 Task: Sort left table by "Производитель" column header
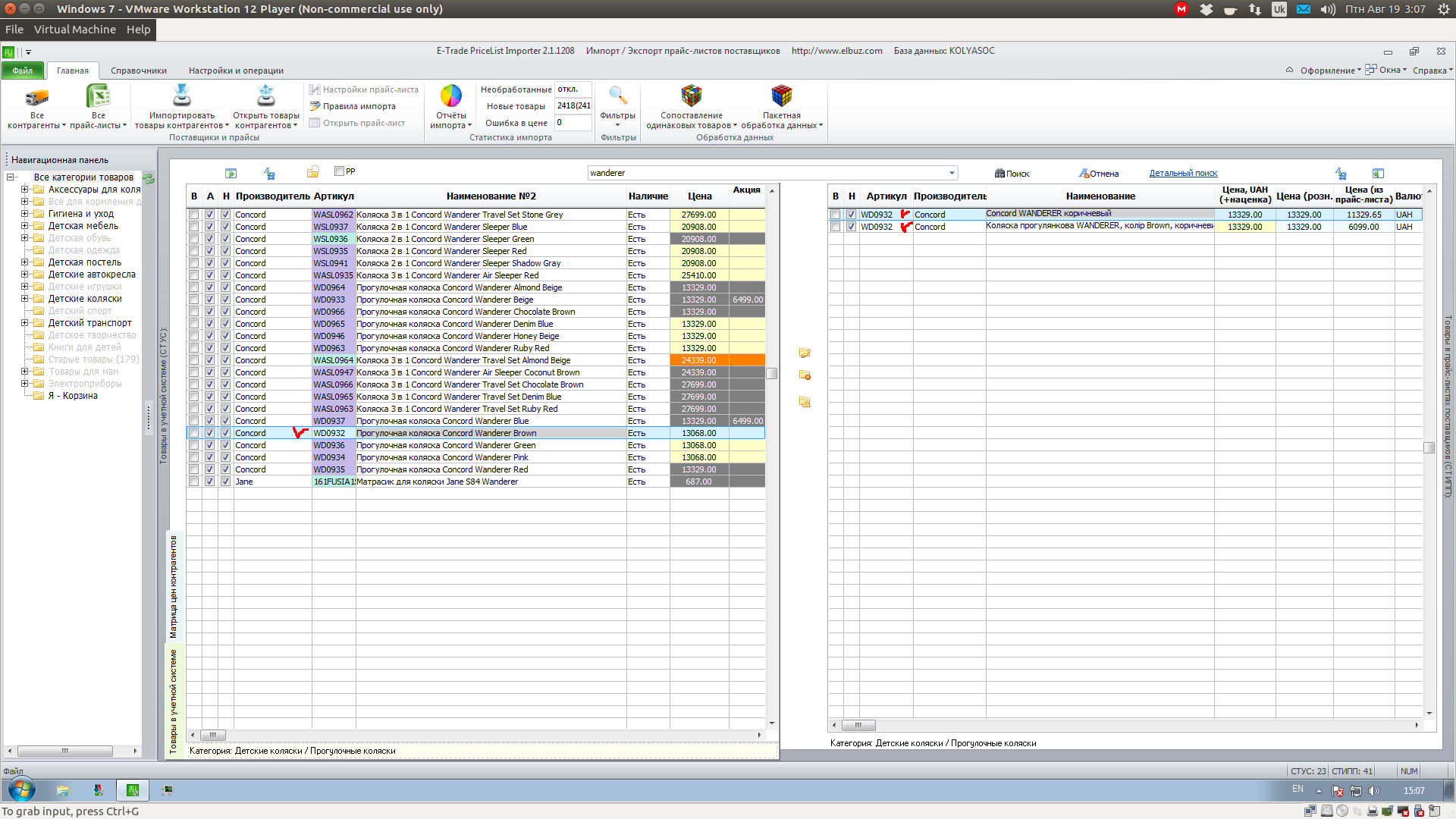tap(273, 196)
